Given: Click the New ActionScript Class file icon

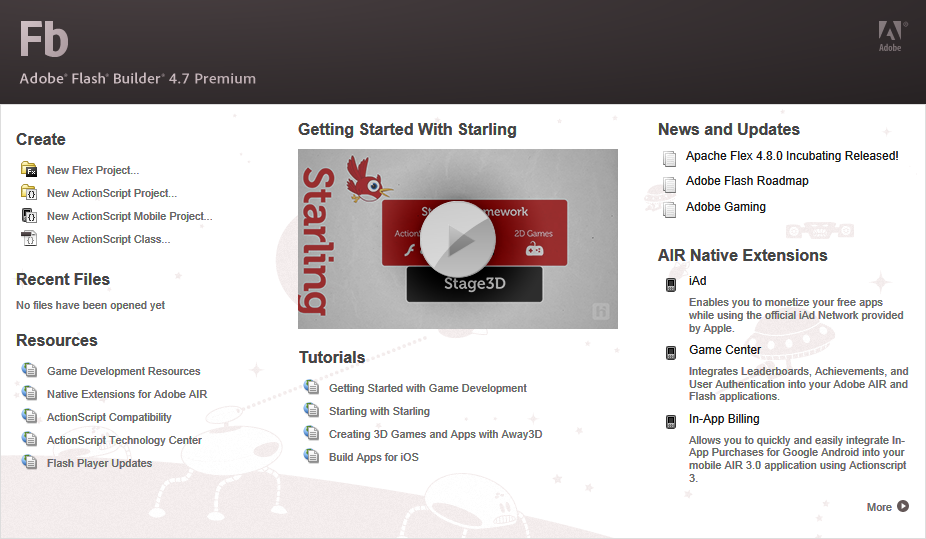Looking at the screenshot, I should click(x=29, y=239).
